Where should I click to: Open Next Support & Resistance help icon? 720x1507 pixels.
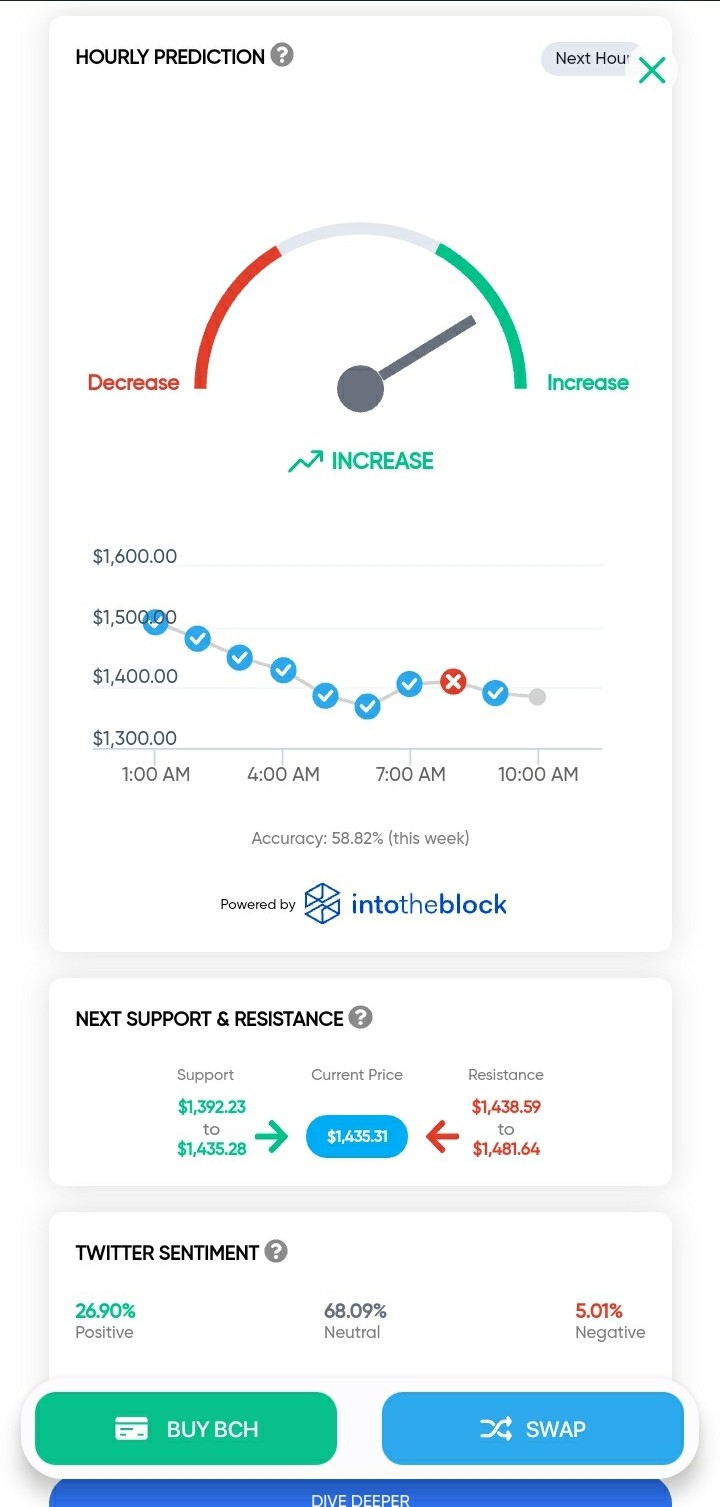coord(361,1017)
